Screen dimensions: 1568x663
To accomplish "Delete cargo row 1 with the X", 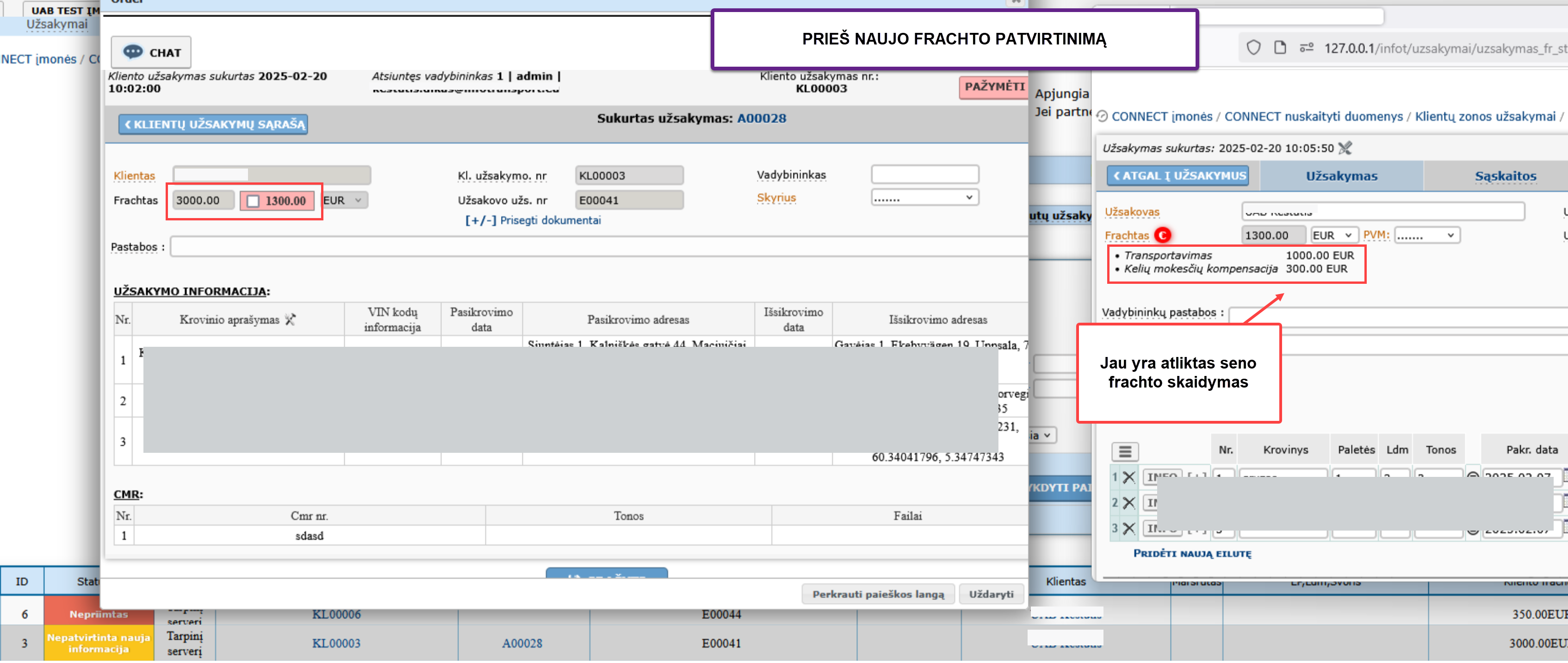I will click(1128, 477).
